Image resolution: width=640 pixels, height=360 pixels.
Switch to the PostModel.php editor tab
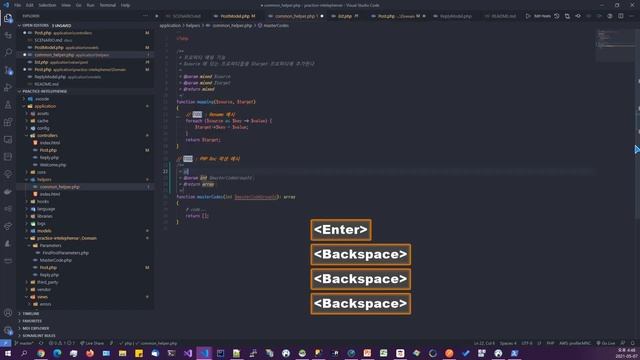(x=235, y=16)
